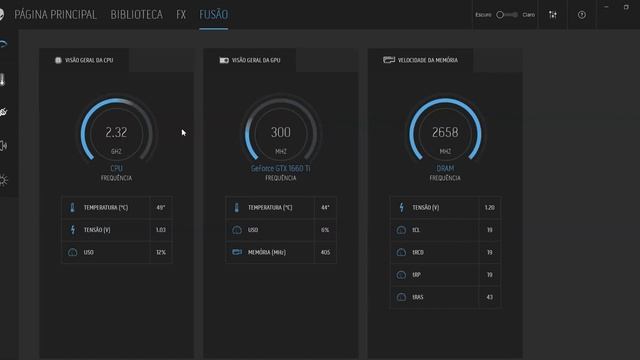This screenshot has width=640, height=360.
Task: Click memory voltage value 1.20
Action: click(490, 207)
